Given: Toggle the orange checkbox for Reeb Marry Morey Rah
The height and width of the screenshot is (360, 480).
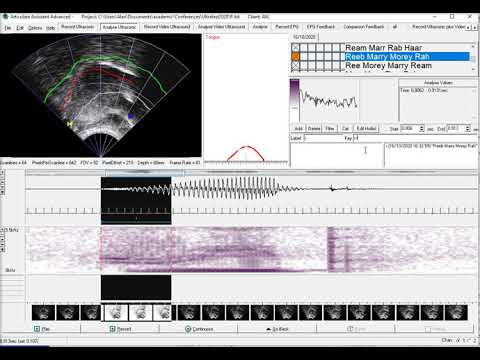Looking at the screenshot, I should 295,57.
